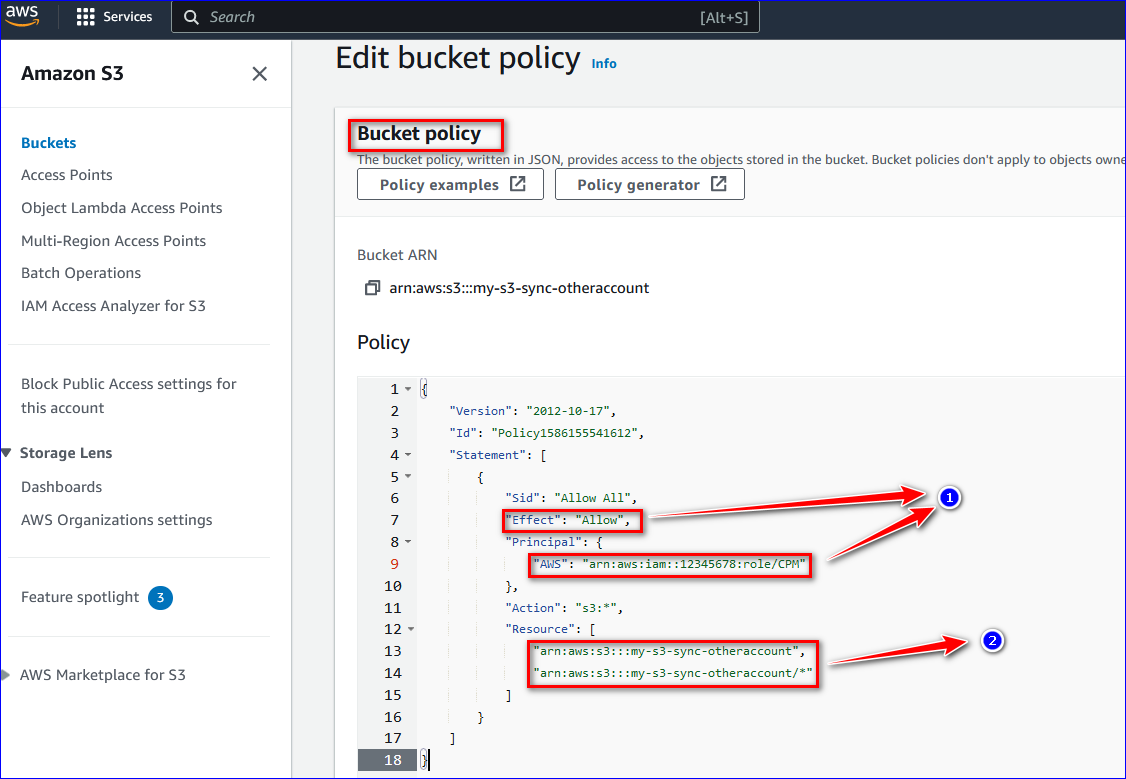
Task: Copy the Bucket ARN with copy icon
Action: 372,288
